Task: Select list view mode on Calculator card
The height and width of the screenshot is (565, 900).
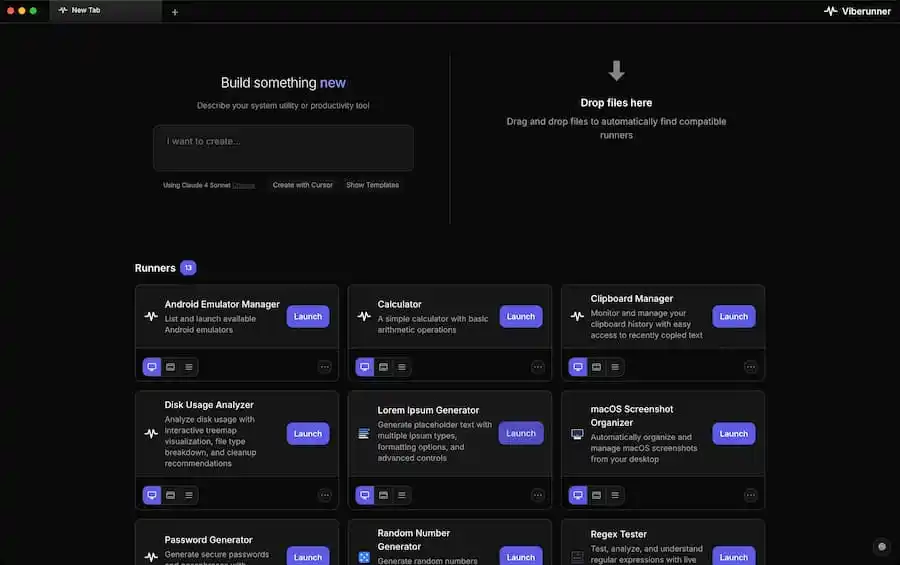Action: tap(402, 367)
